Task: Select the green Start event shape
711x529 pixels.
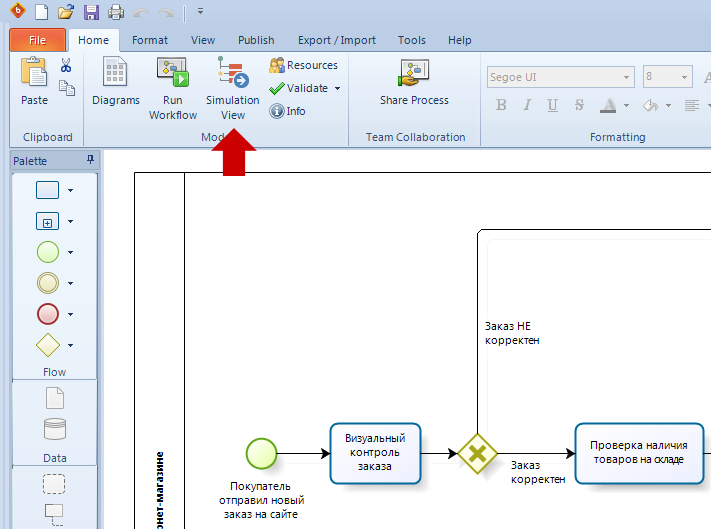Action: tap(48, 252)
